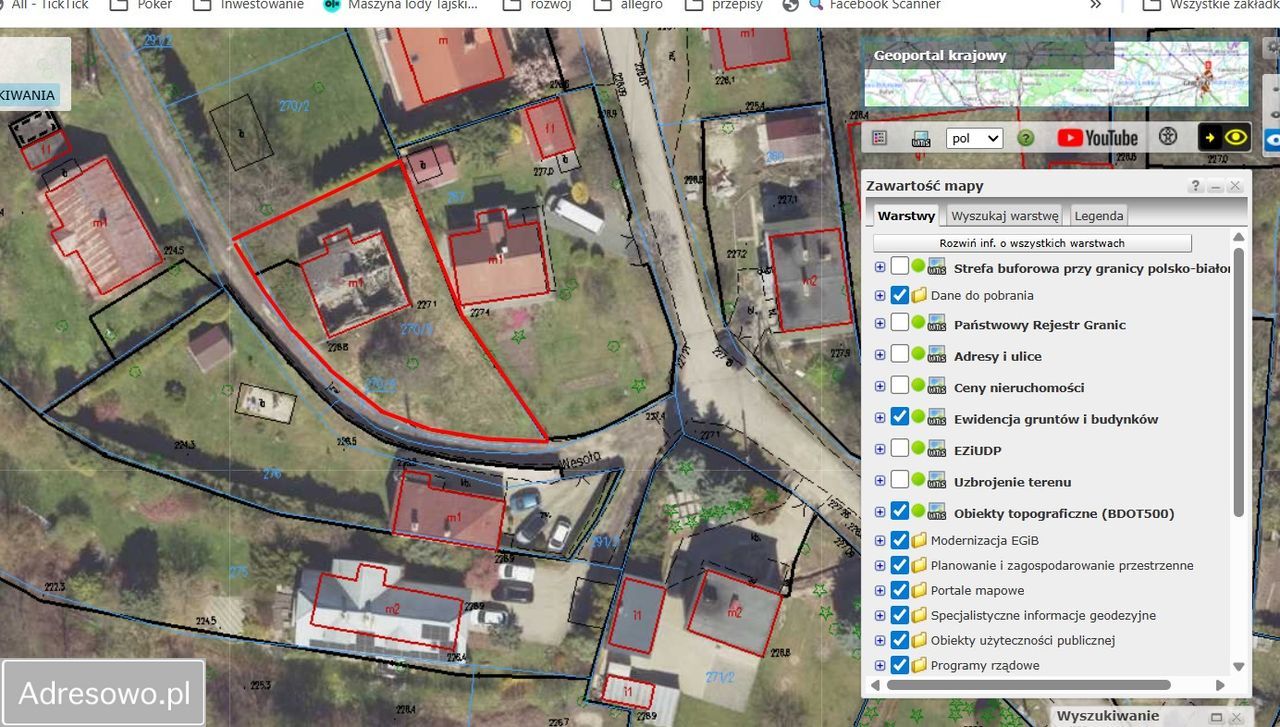Image resolution: width=1280 pixels, height=727 pixels.
Task: Switch to the Wyszukaj warstwę tab
Action: (x=1004, y=215)
